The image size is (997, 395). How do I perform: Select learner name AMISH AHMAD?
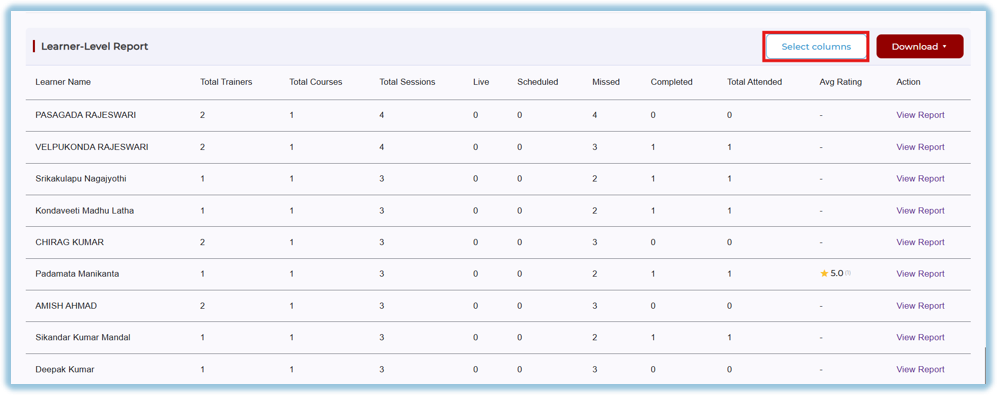66,306
